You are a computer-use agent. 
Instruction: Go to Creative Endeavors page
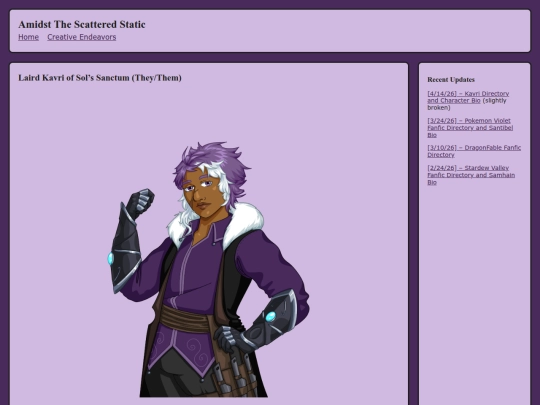[x=82, y=37]
